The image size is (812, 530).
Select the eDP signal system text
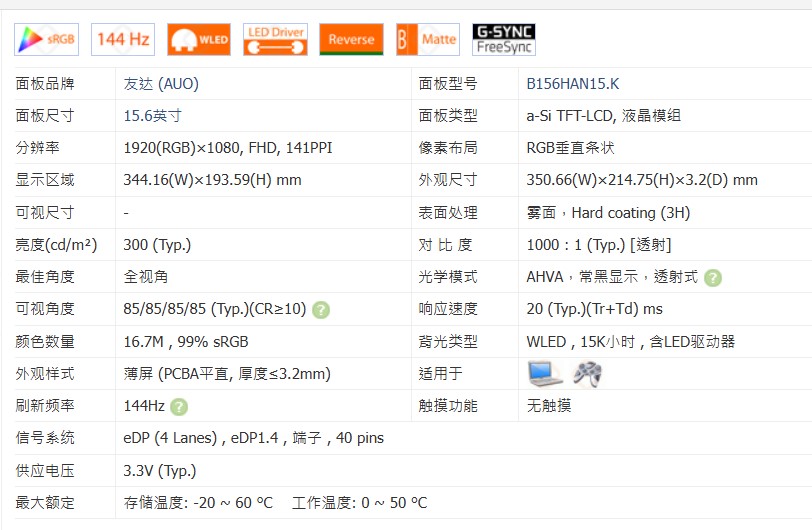click(x=253, y=438)
